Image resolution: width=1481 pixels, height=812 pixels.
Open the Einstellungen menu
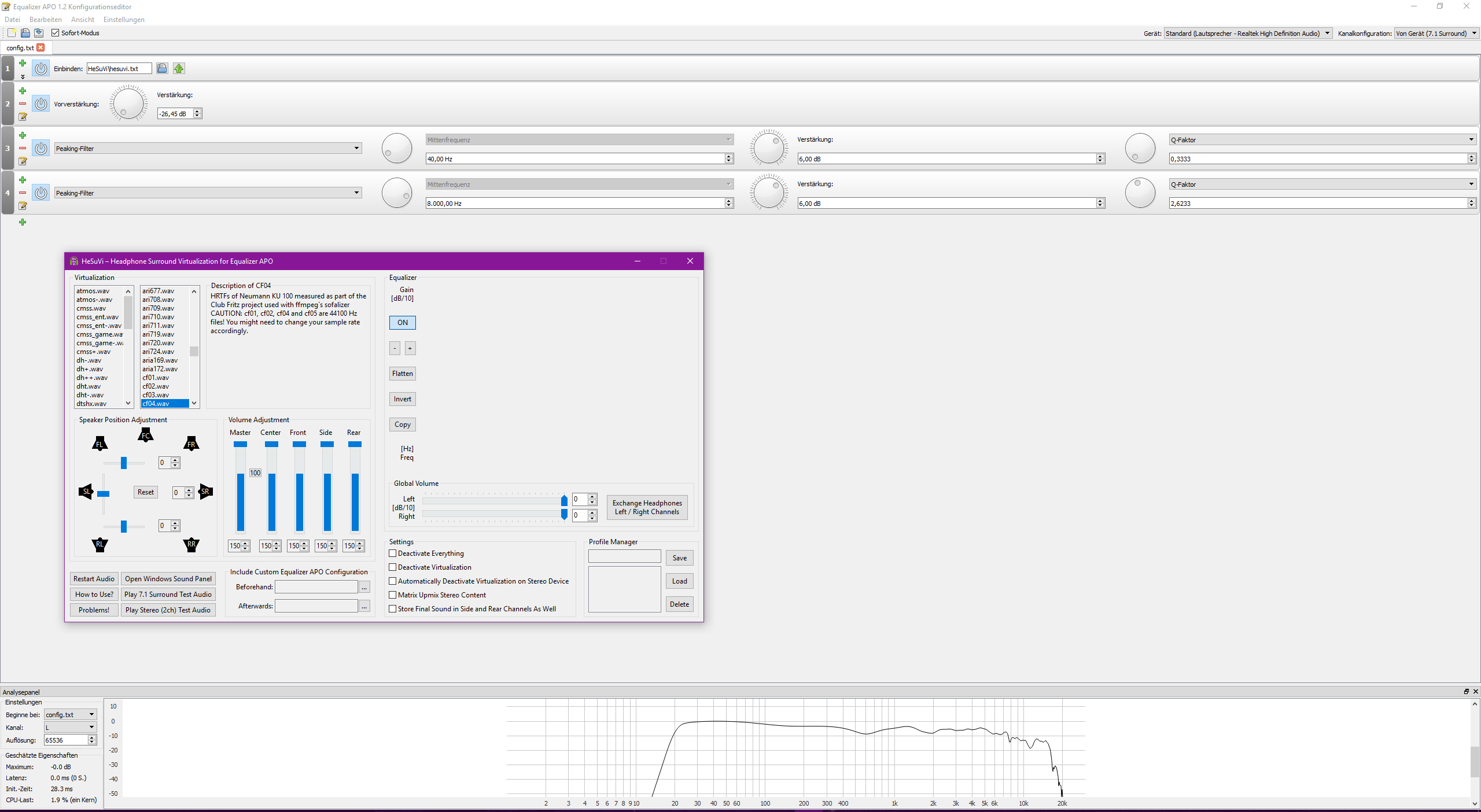[124, 20]
